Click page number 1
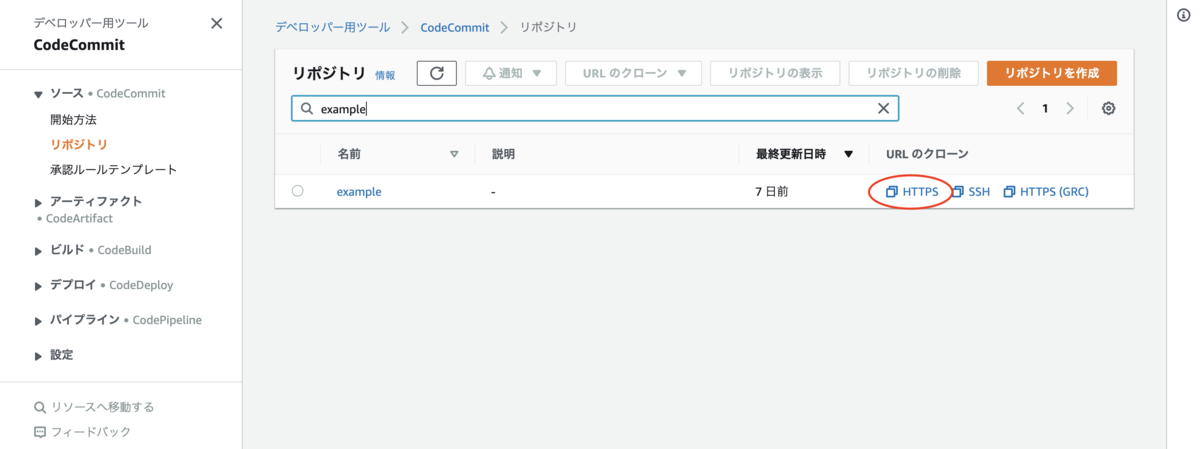 tap(1045, 108)
